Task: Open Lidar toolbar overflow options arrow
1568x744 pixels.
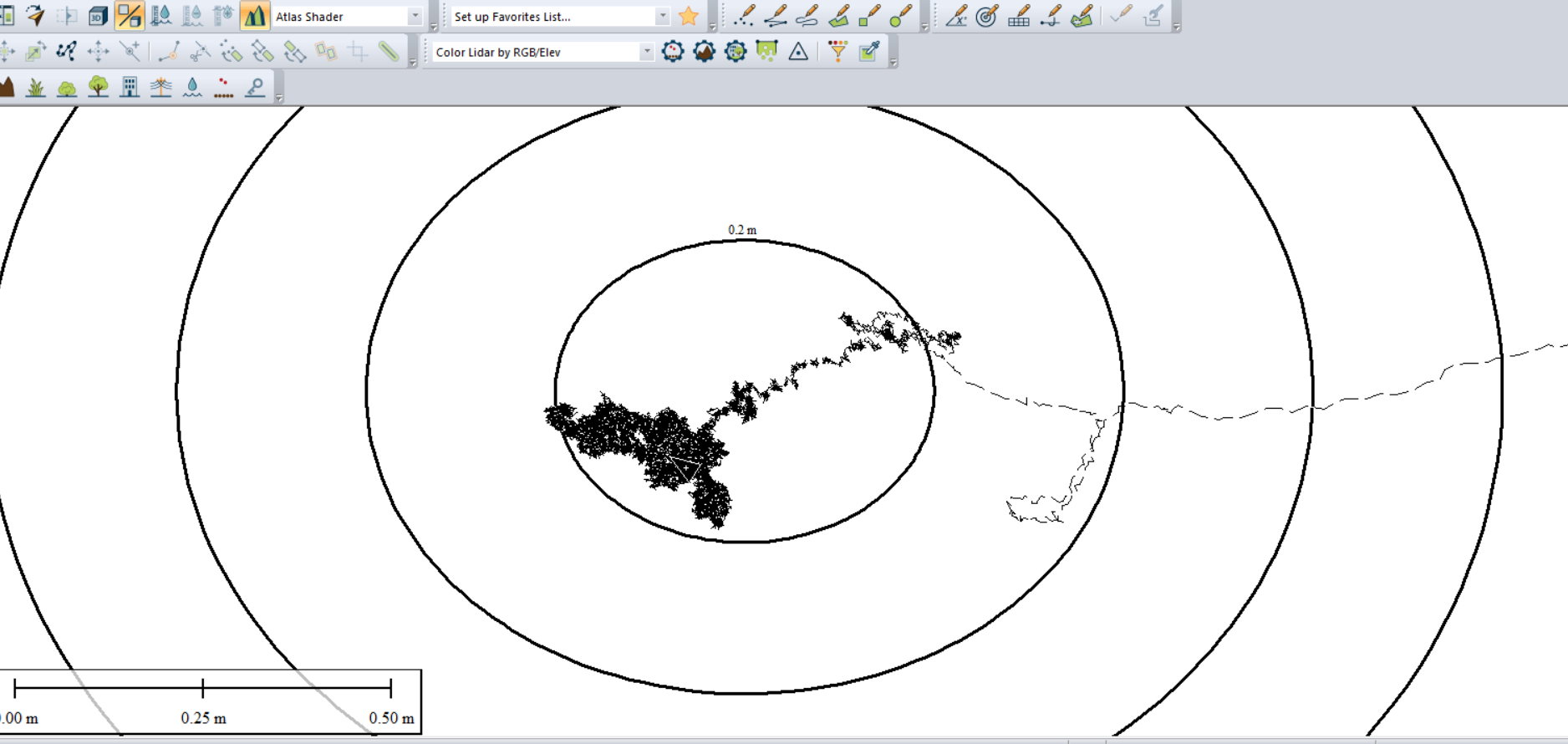Action: pyautogui.click(x=893, y=63)
